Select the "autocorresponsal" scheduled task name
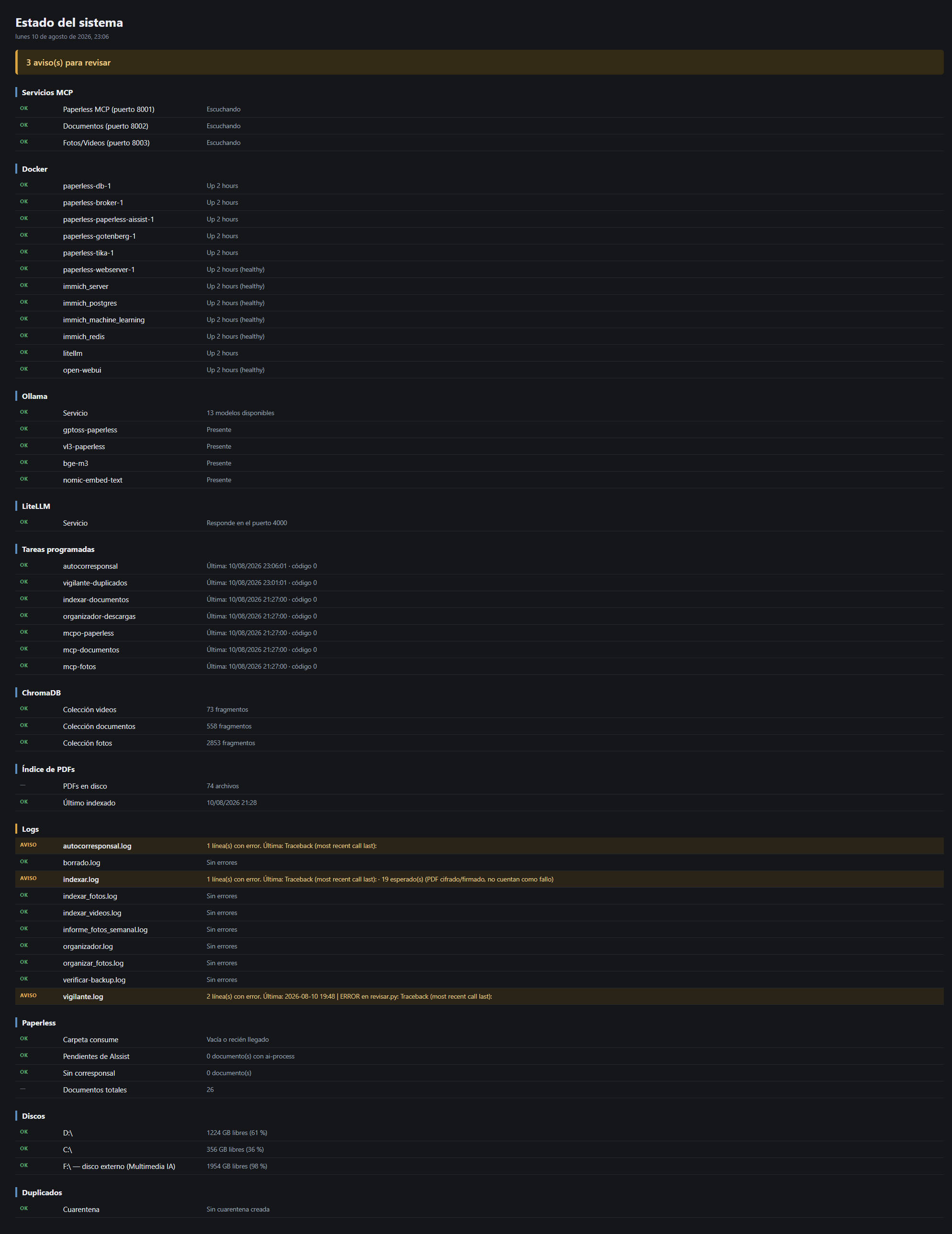 (x=90, y=566)
